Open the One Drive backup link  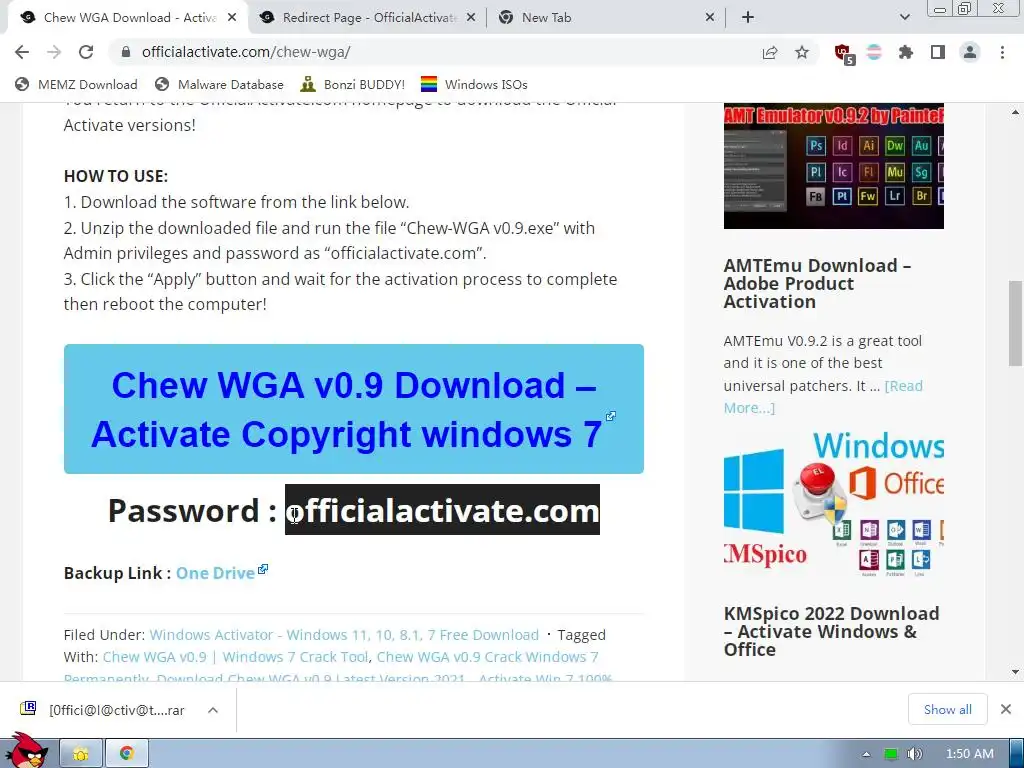pyautogui.click(x=216, y=573)
